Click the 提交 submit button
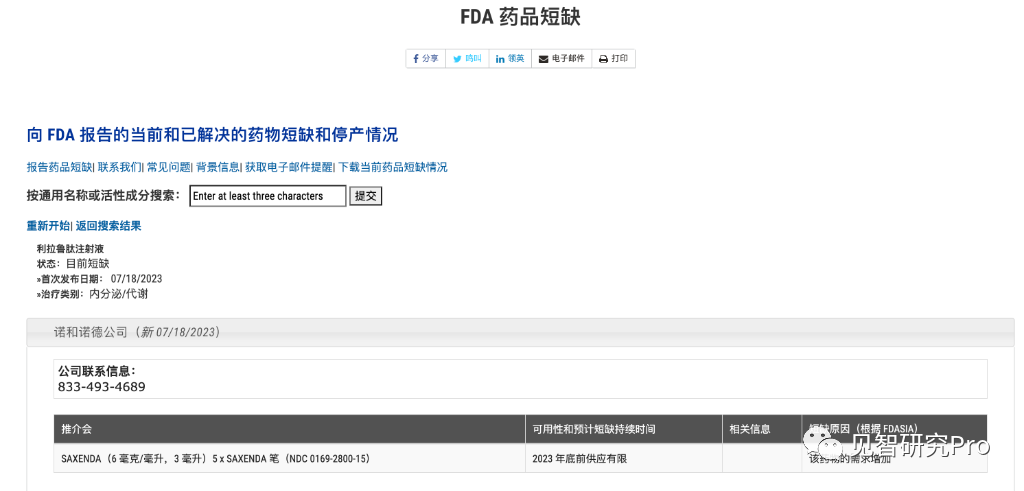Image resolution: width=1024 pixels, height=491 pixels. point(366,196)
